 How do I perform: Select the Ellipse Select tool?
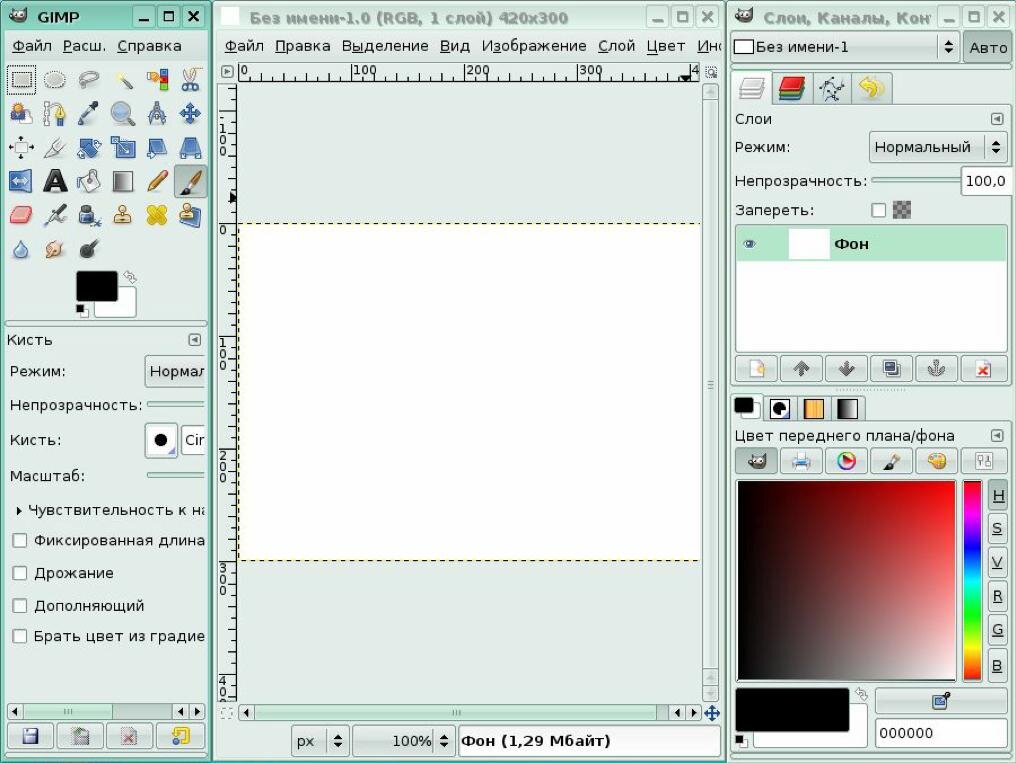[x=55, y=80]
